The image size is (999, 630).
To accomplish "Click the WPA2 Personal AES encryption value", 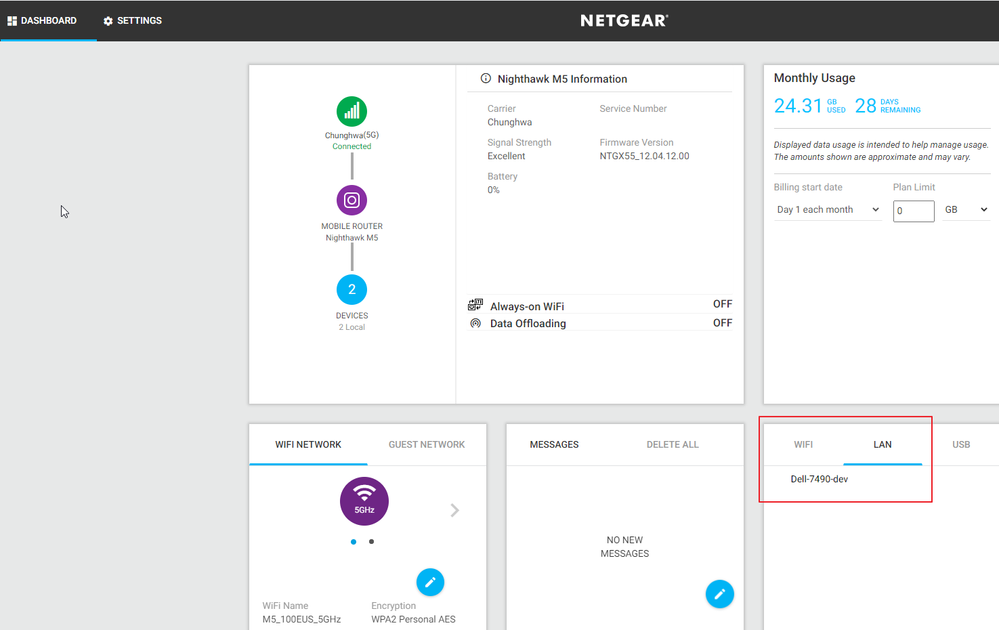I will pos(413,619).
